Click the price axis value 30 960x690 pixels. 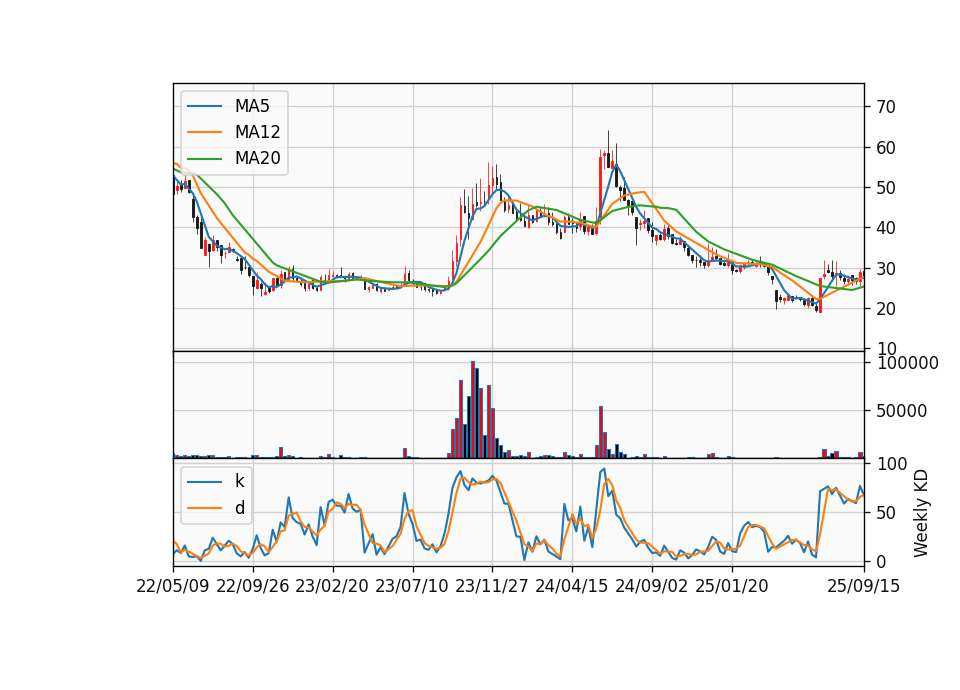(886, 269)
